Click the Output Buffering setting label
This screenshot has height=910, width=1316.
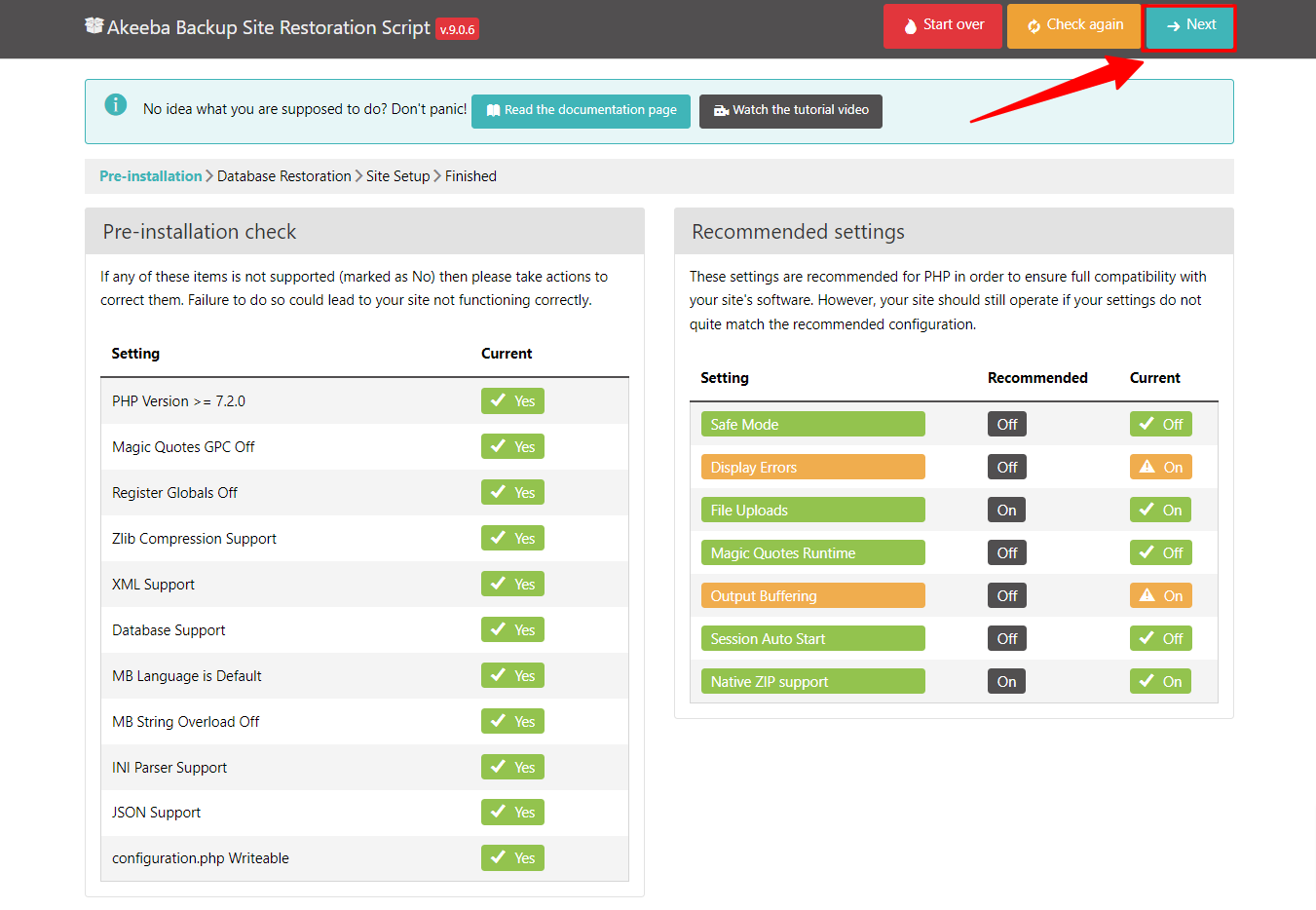(x=812, y=595)
